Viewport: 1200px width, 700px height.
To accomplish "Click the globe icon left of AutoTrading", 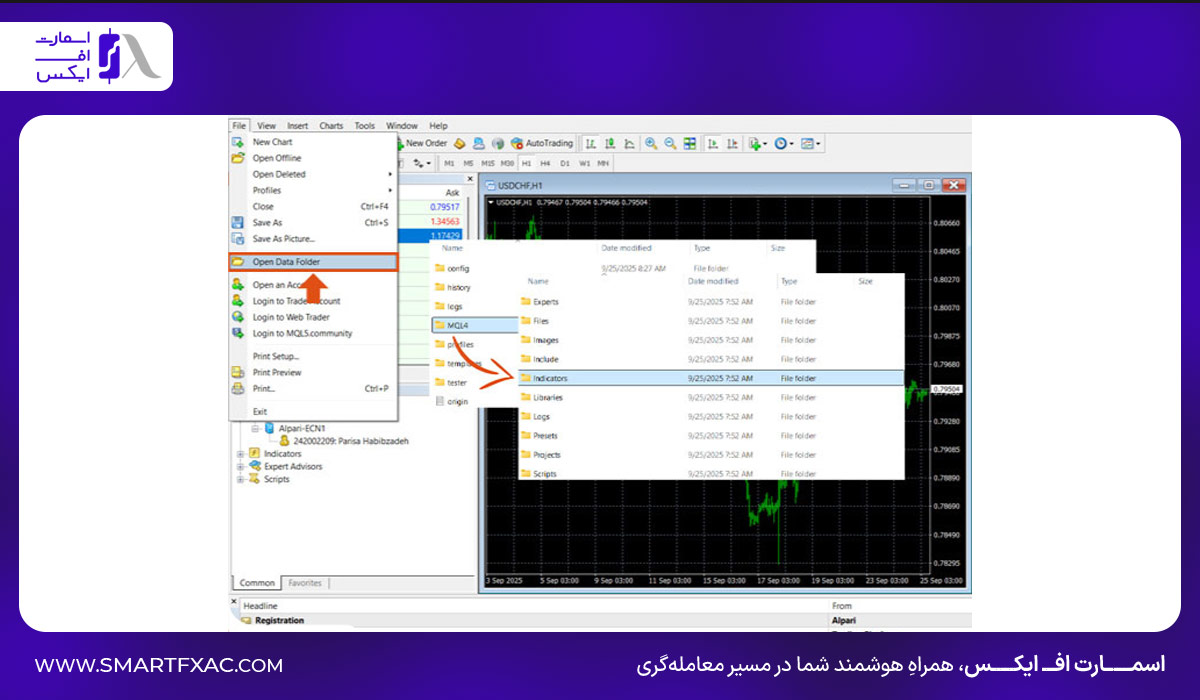I will 498,144.
